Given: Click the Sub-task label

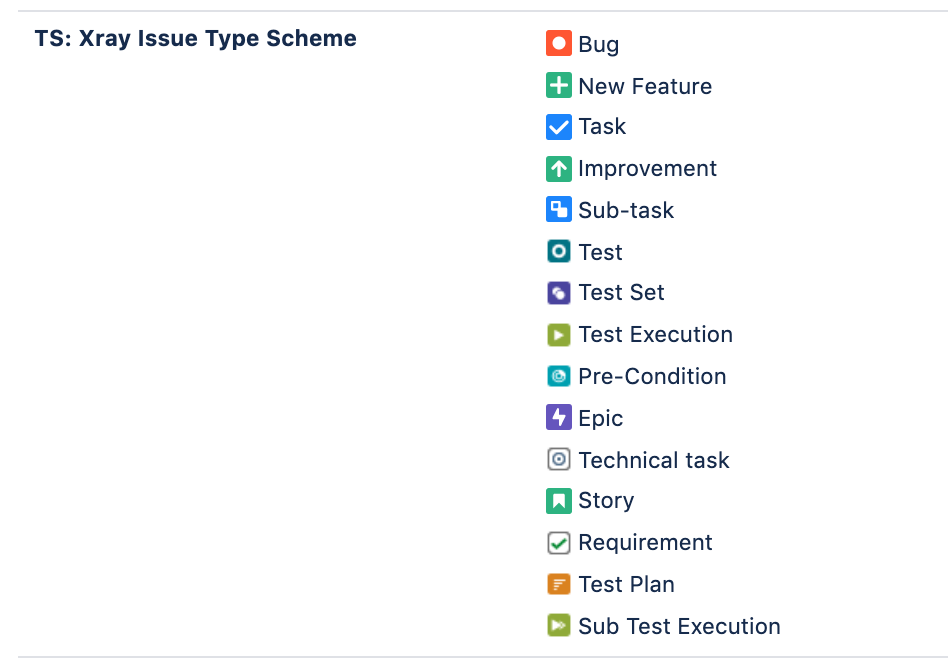Looking at the screenshot, I should 626,210.
